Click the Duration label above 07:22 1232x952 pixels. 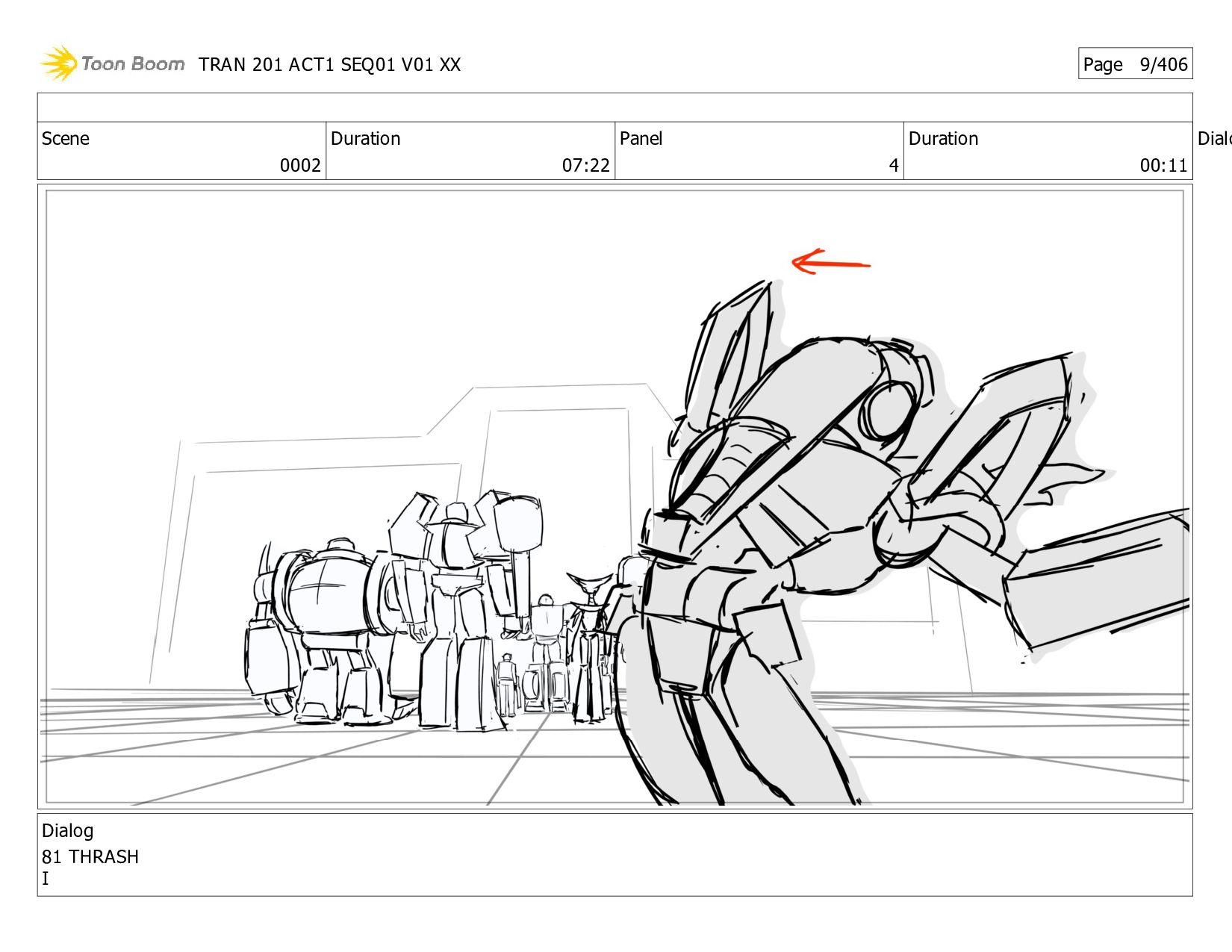366,139
